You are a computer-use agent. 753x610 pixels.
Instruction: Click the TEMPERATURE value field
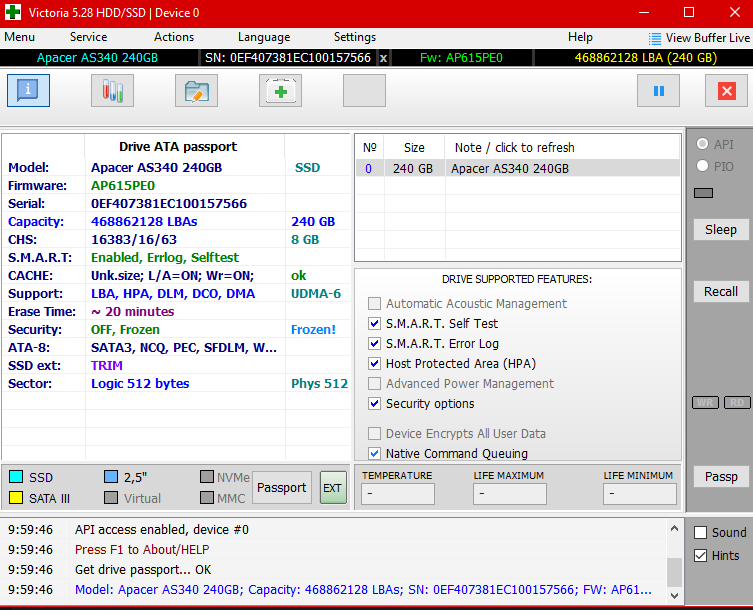(x=398, y=494)
